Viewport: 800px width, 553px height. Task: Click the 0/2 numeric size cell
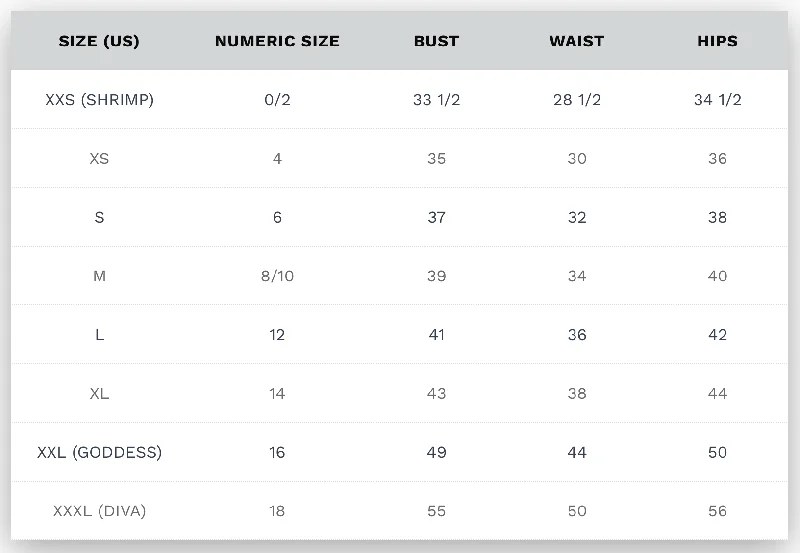coord(277,99)
